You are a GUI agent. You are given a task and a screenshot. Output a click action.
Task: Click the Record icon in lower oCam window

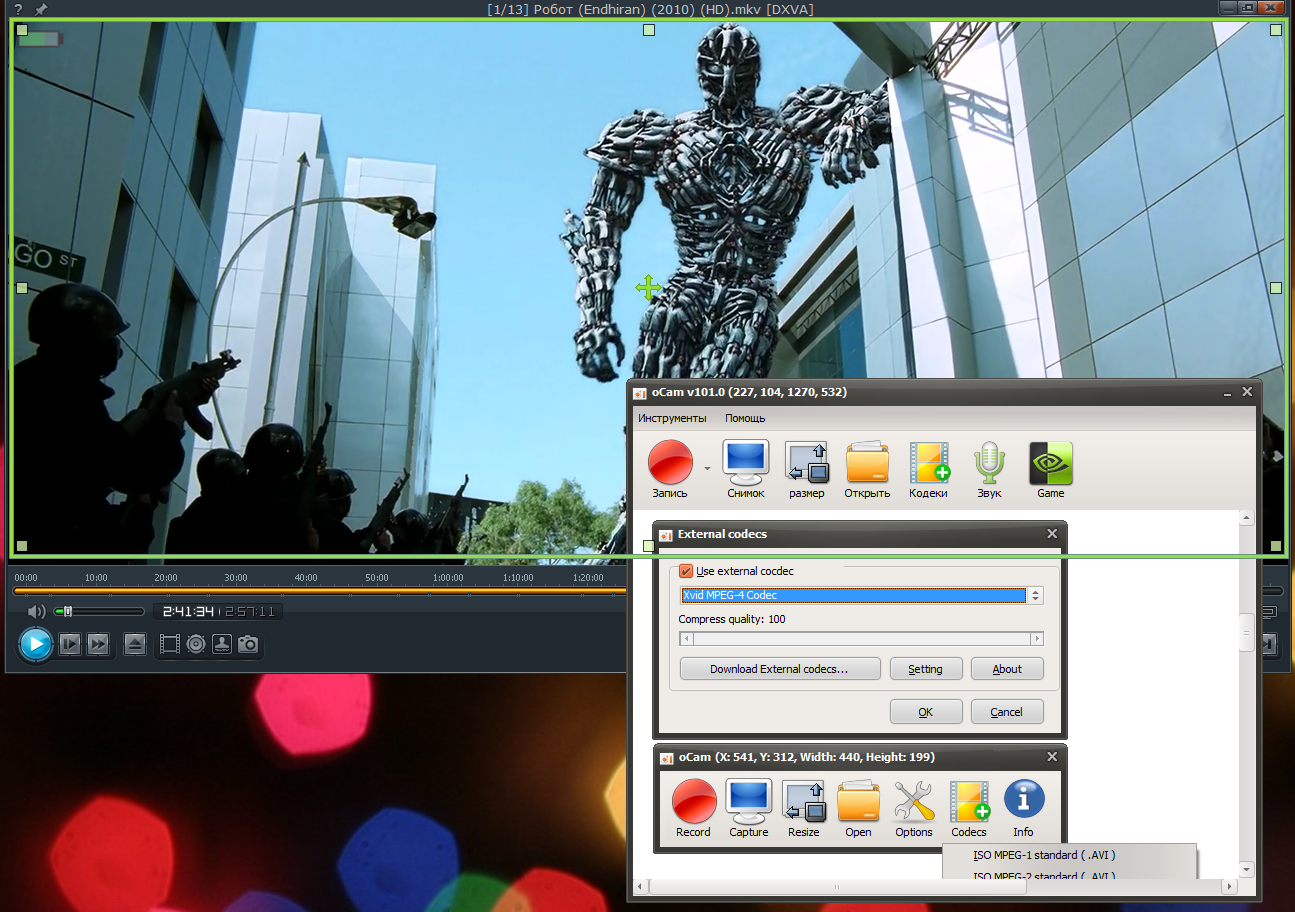[x=693, y=809]
